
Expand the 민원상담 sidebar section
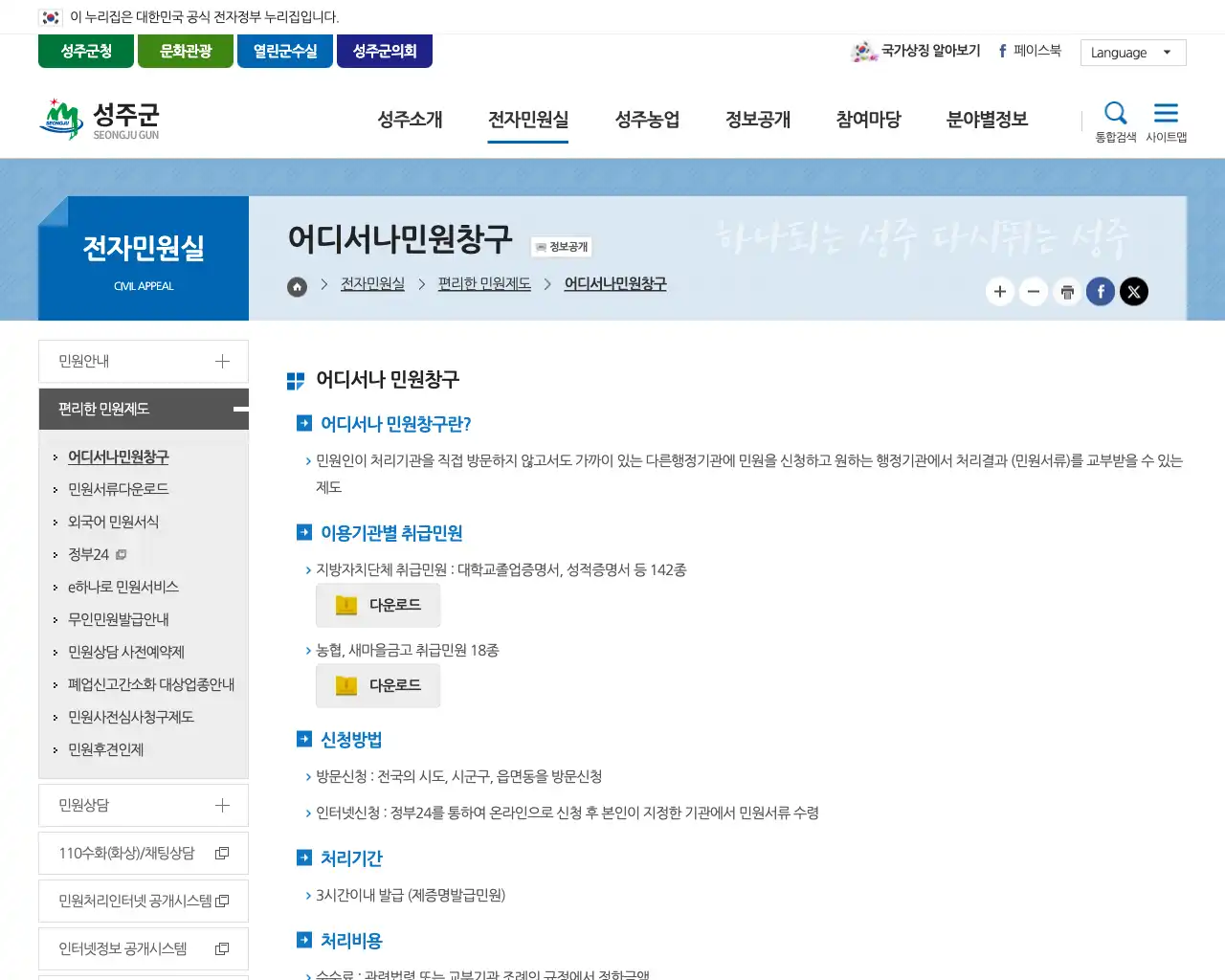144,806
